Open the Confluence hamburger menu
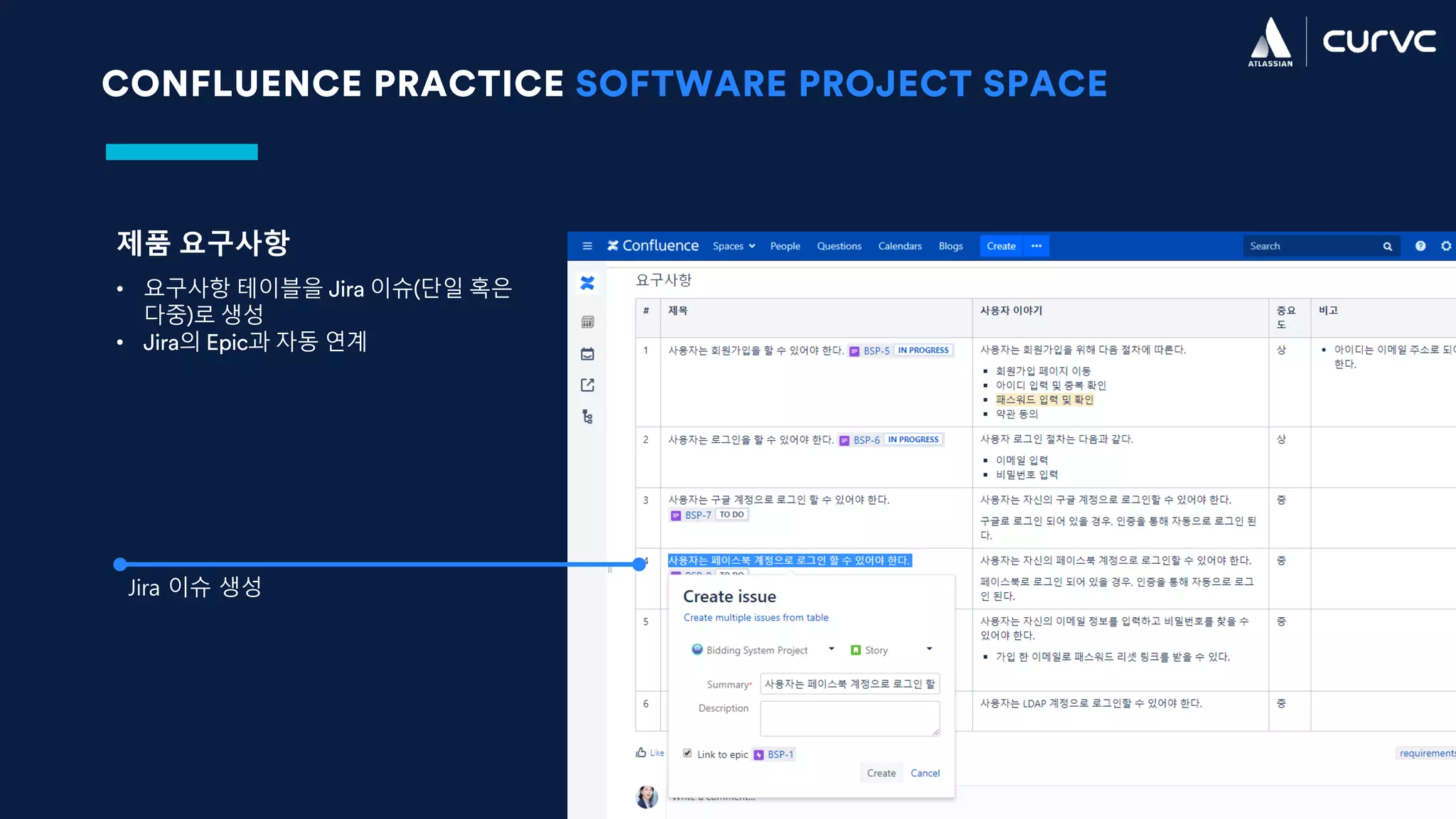The height and width of the screenshot is (819, 1456). pos(587,246)
